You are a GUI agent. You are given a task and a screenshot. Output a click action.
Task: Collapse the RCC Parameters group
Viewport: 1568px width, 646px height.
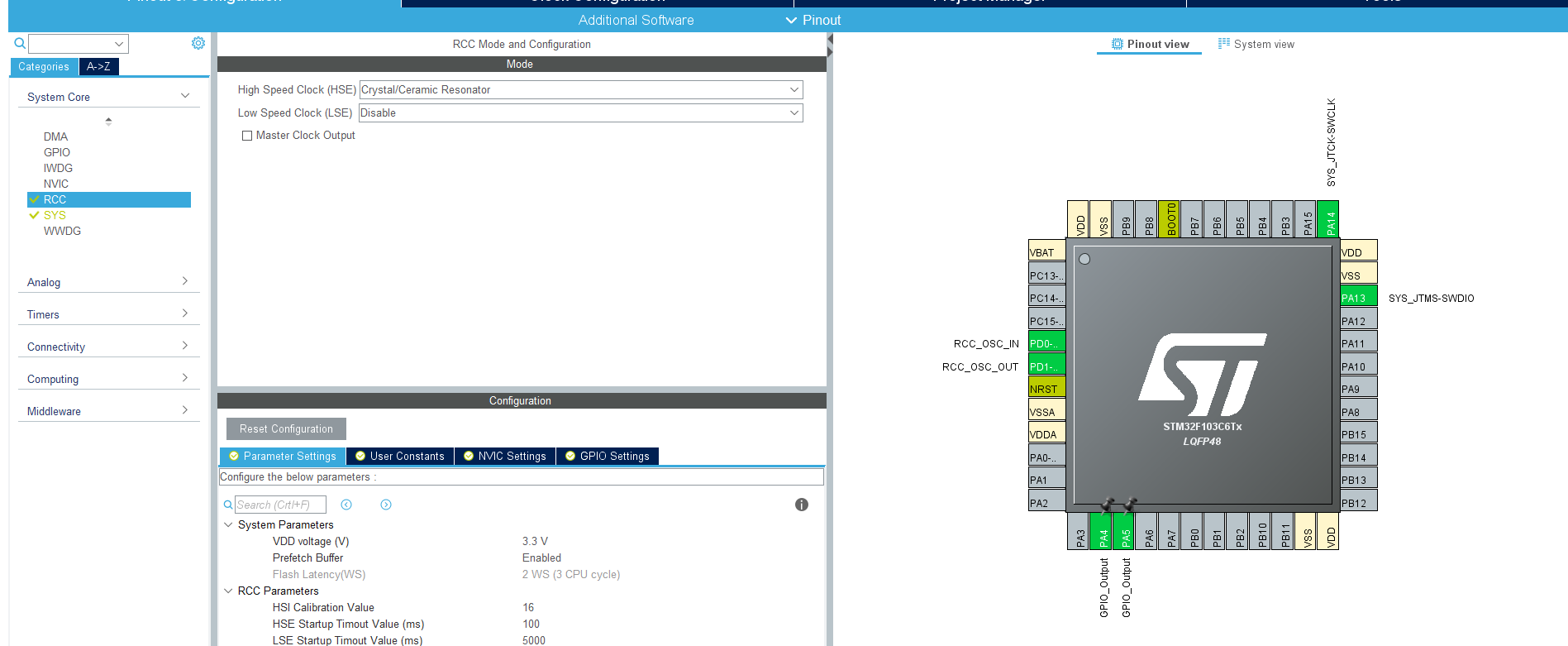[228, 591]
